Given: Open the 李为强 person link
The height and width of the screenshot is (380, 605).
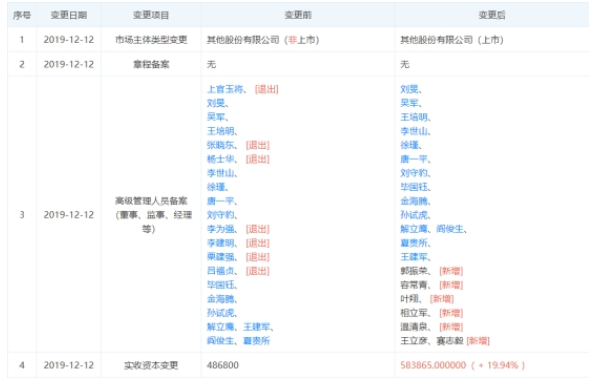Looking at the screenshot, I should 221,229.
